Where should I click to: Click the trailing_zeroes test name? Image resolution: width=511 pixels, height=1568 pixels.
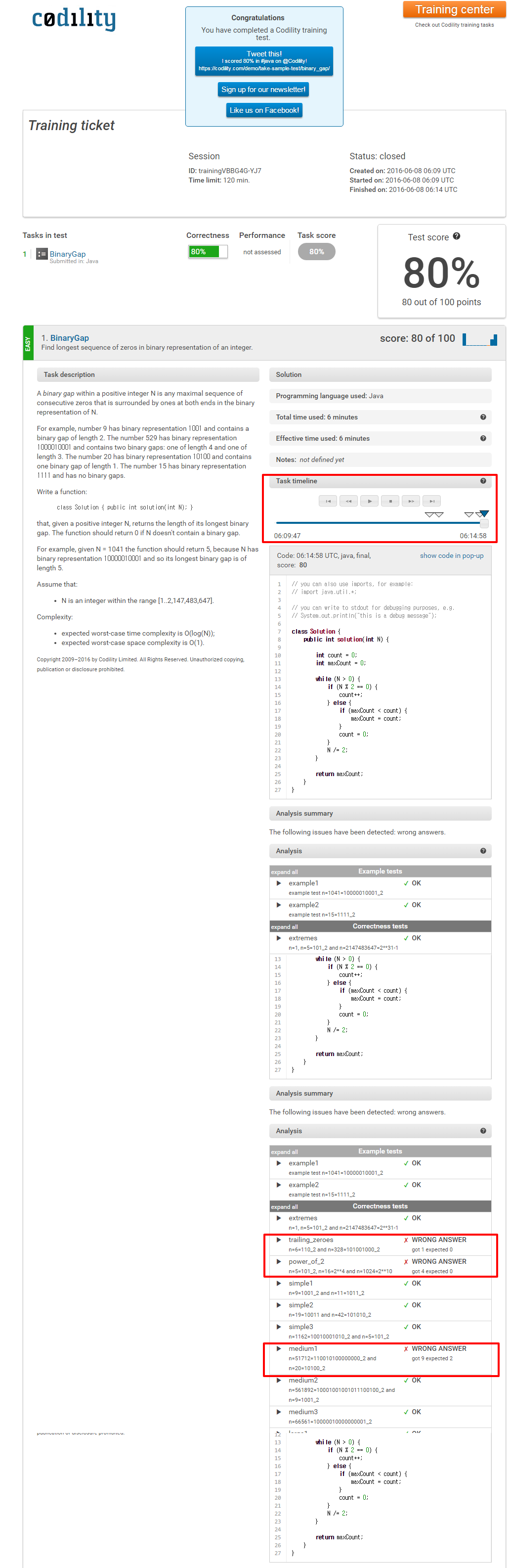coord(311,1240)
